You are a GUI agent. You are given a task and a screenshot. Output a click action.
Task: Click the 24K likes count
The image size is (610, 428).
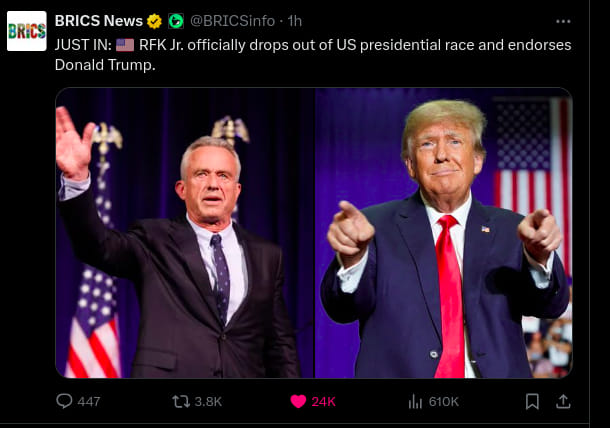pos(323,401)
